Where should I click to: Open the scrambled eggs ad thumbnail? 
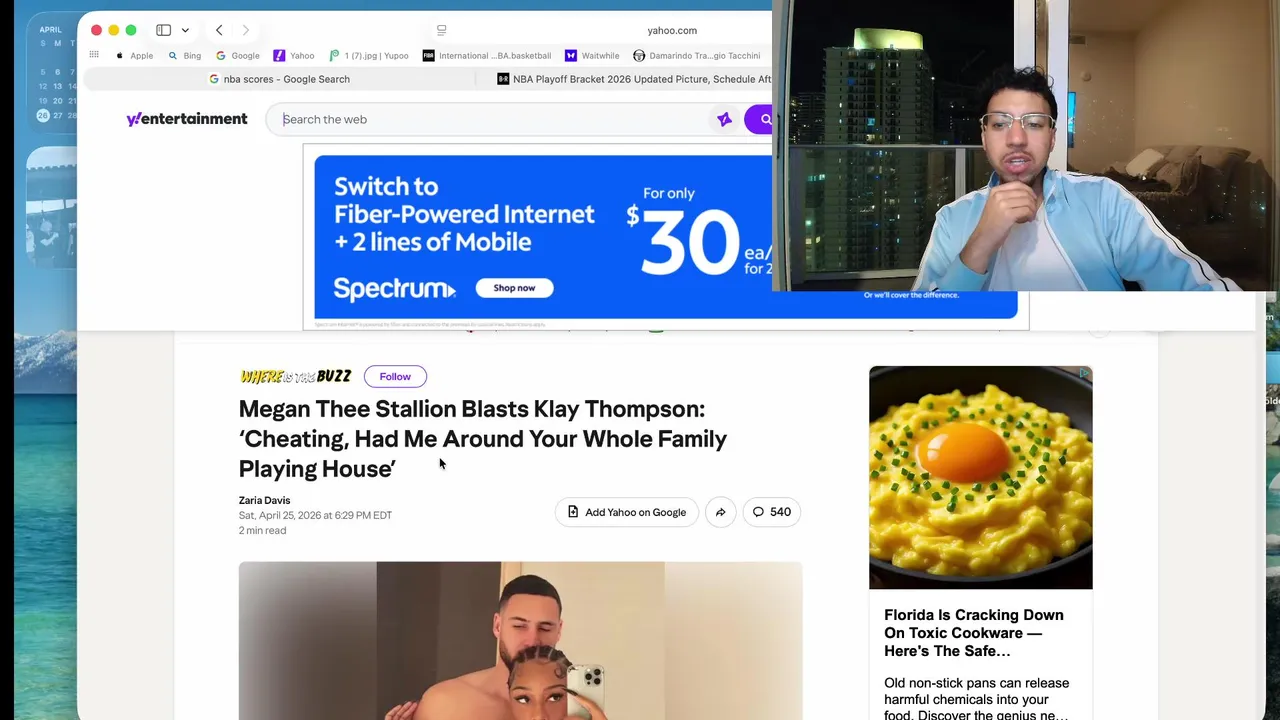tap(981, 478)
